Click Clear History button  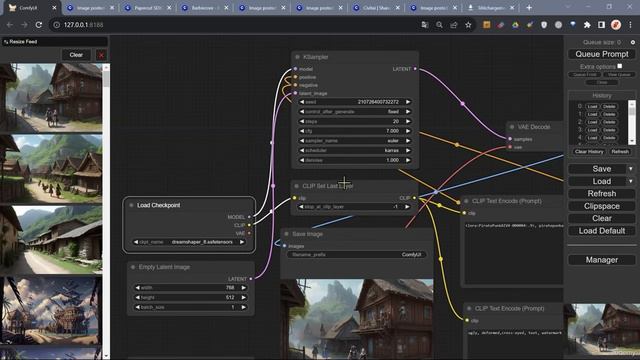click(589, 152)
